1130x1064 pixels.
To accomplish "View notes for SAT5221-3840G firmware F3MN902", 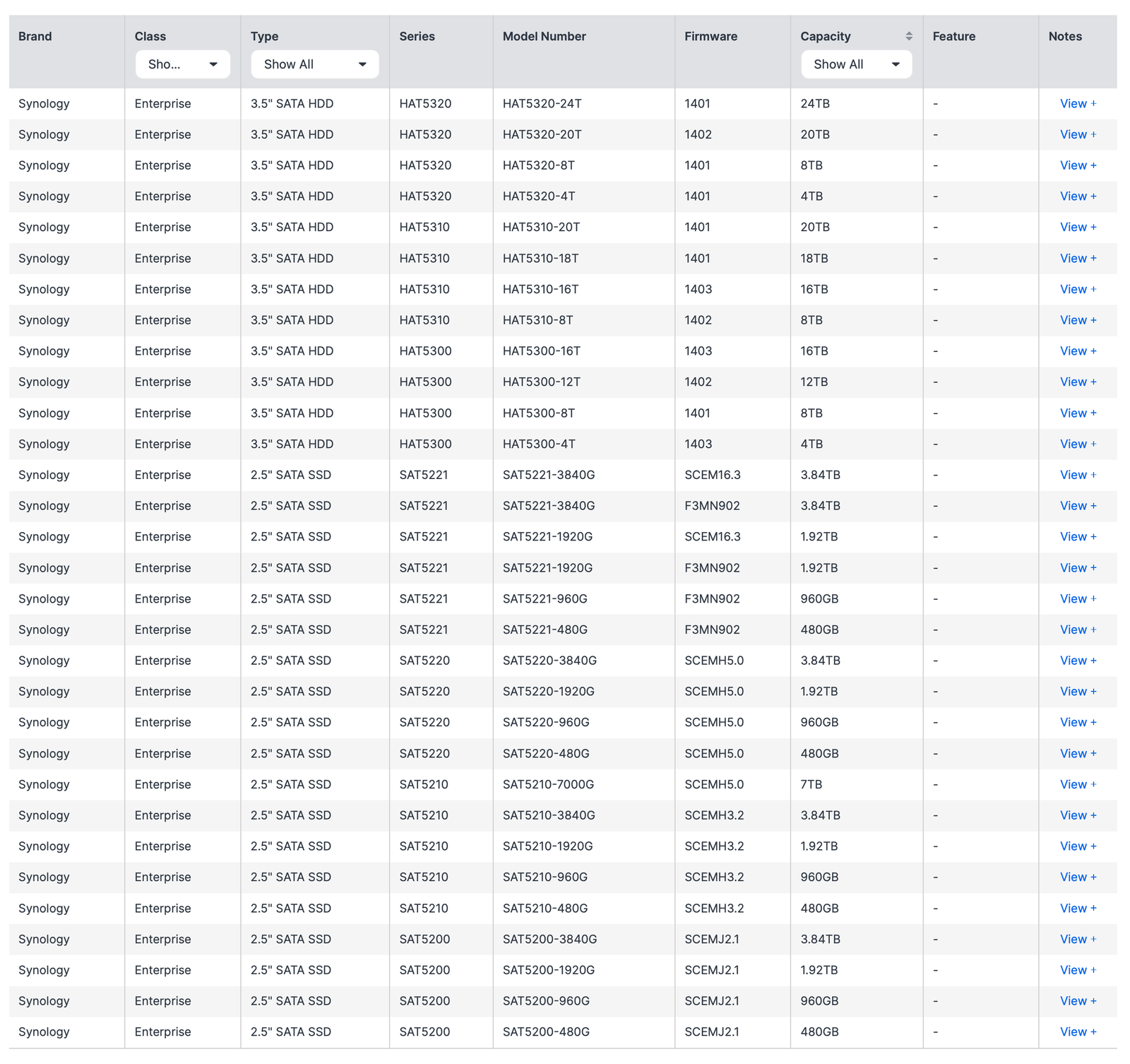I will 1078,506.
